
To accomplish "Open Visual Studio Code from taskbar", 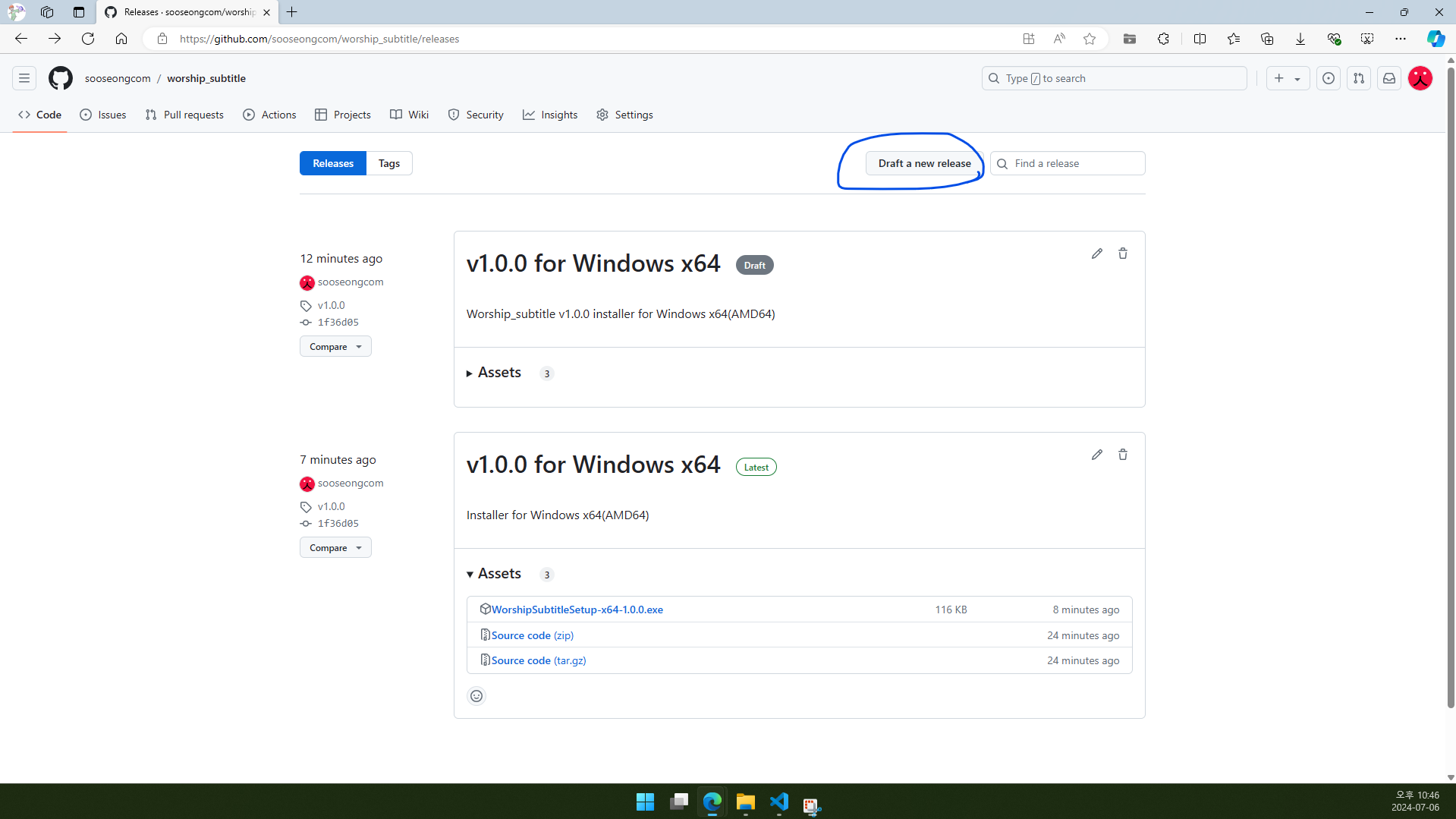I will point(779,802).
